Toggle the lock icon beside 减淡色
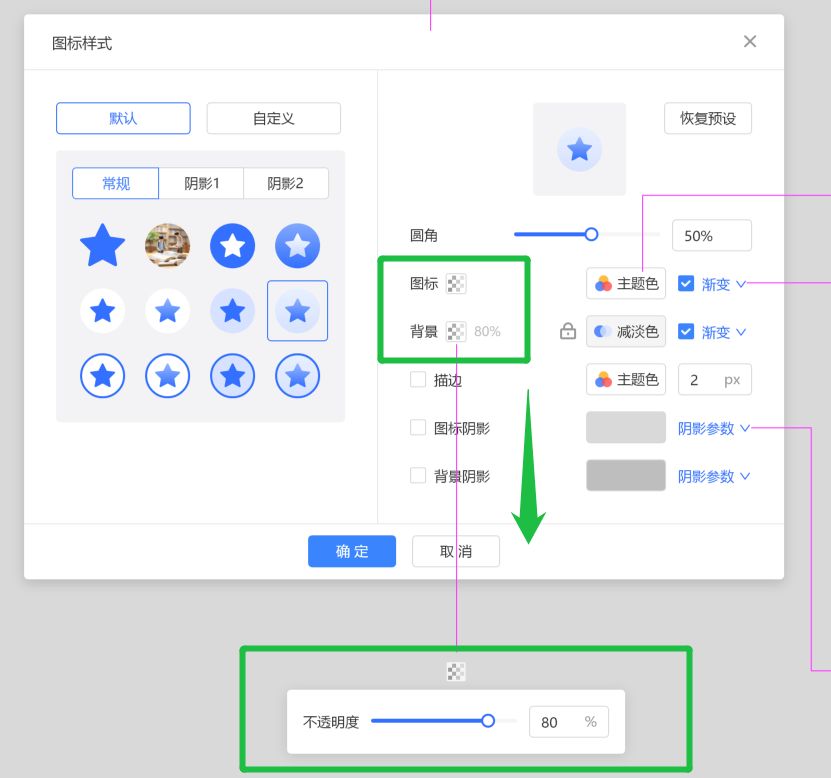Viewport: 831px width, 778px height. (568, 331)
